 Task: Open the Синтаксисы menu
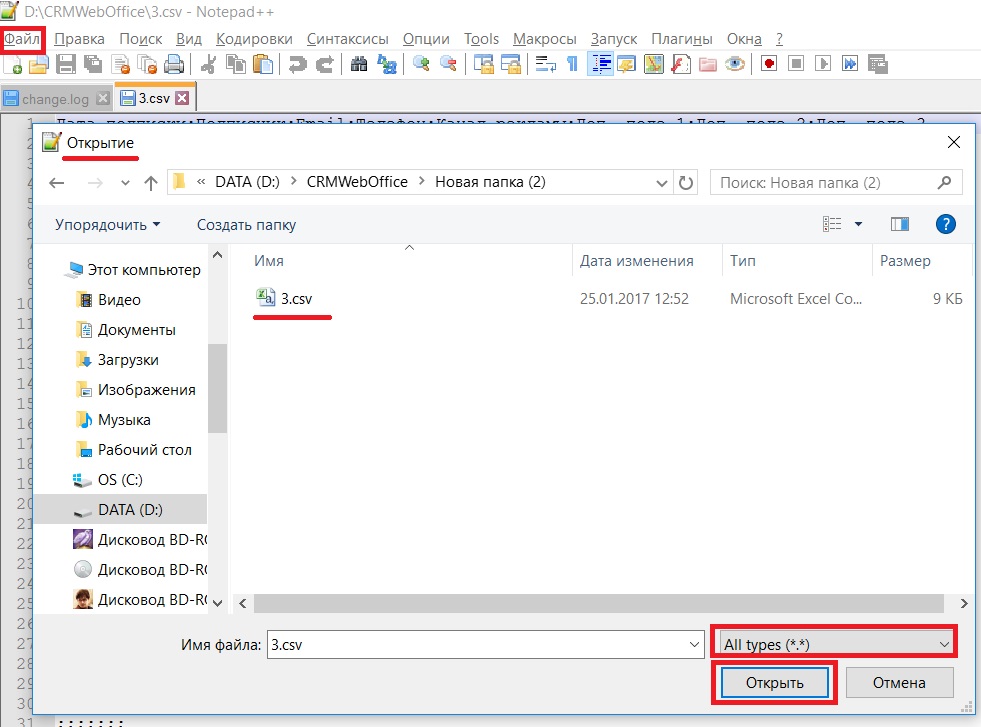click(x=347, y=39)
